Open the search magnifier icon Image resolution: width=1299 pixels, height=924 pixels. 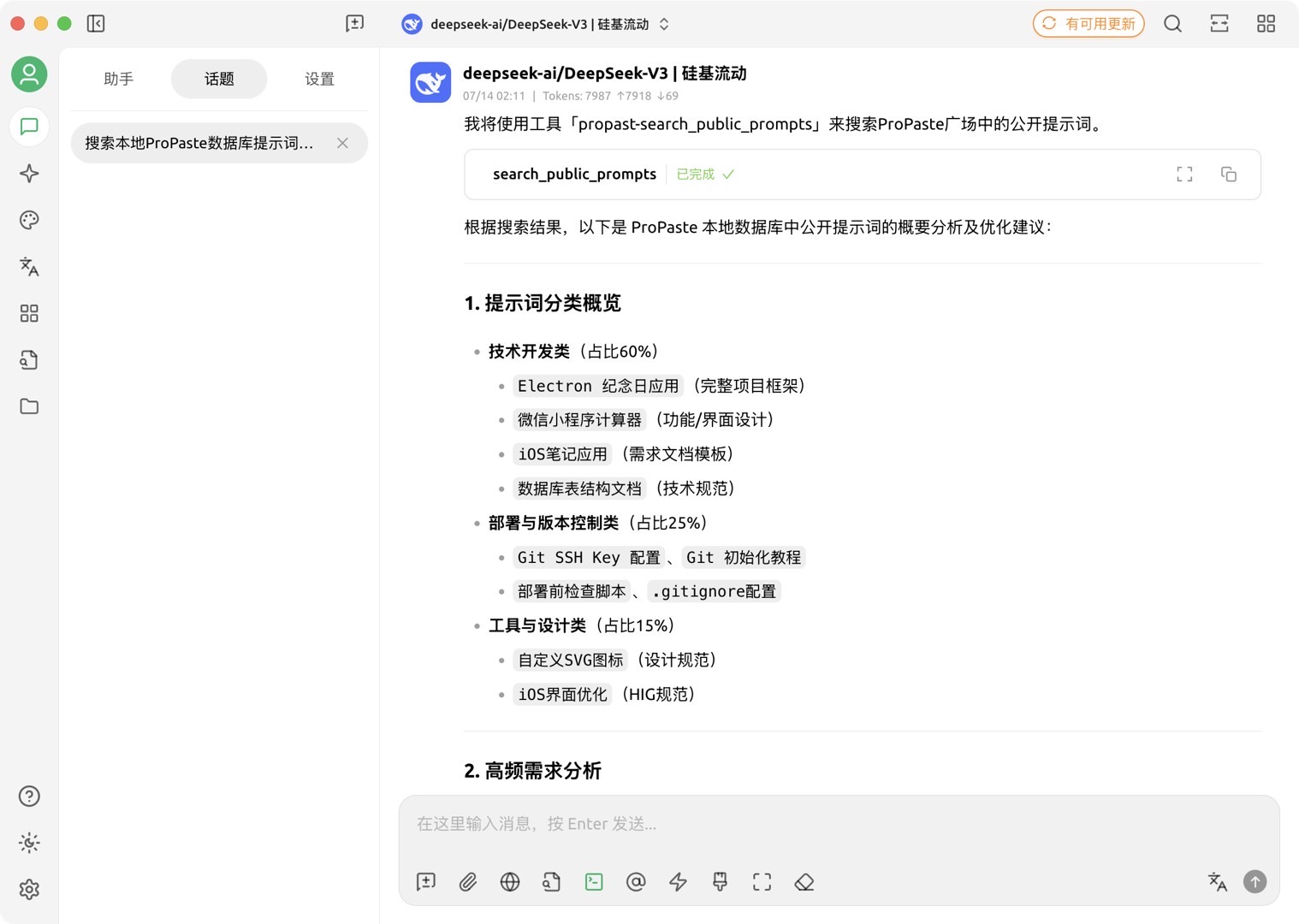click(1173, 24)
